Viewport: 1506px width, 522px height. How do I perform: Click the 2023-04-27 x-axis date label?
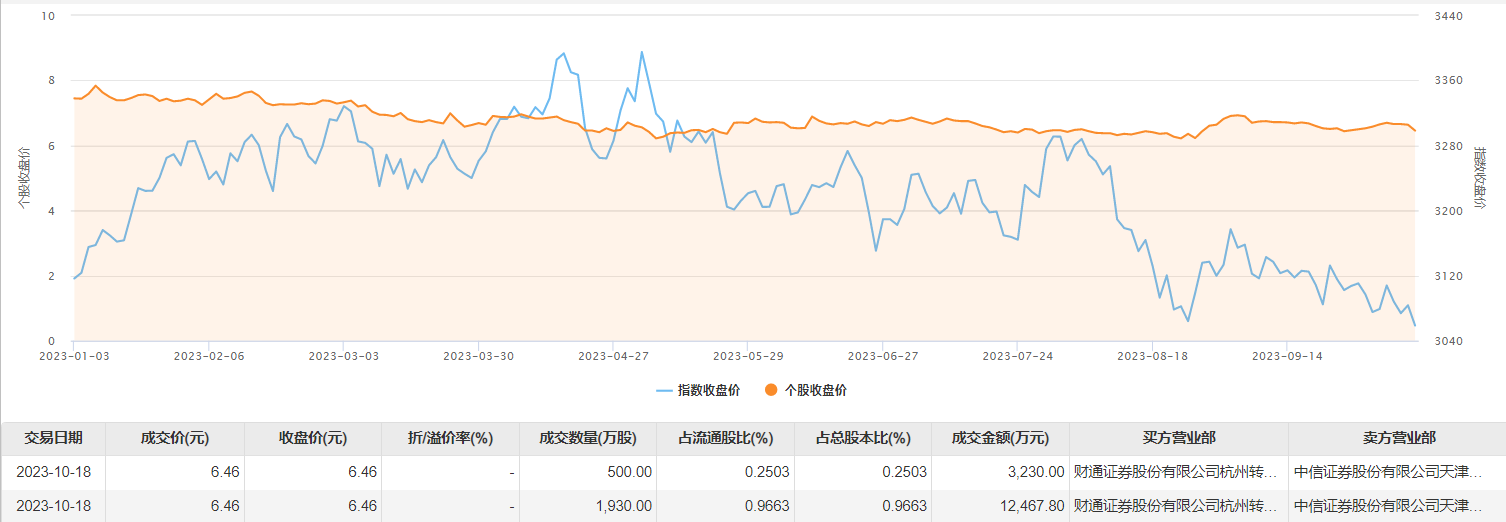pyautogui.click(x=612, y=355)
